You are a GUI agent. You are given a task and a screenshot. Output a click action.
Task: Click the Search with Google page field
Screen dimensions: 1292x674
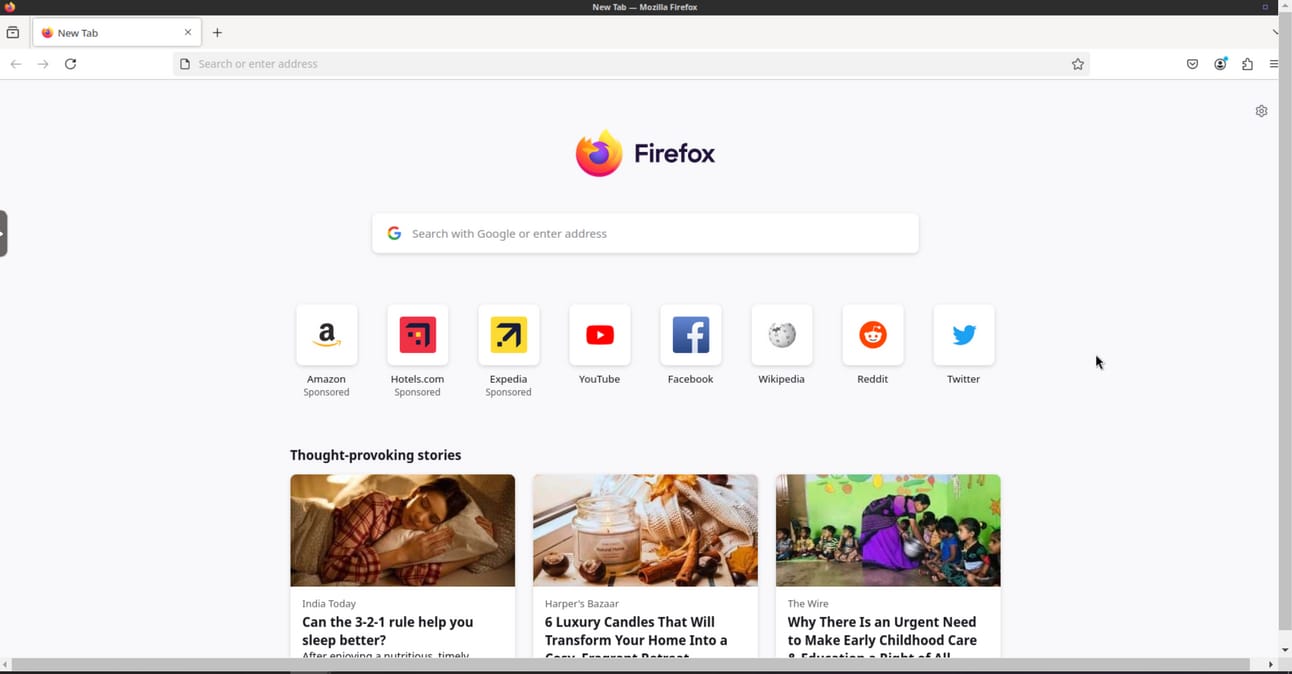(x=645, y=233)
